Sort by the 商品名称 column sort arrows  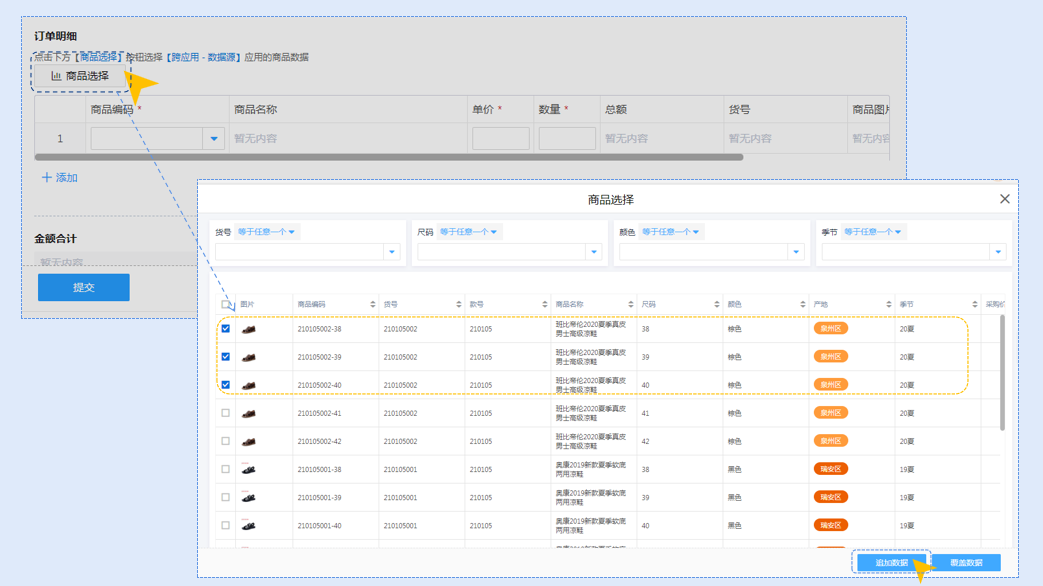[x=631, y=305]
